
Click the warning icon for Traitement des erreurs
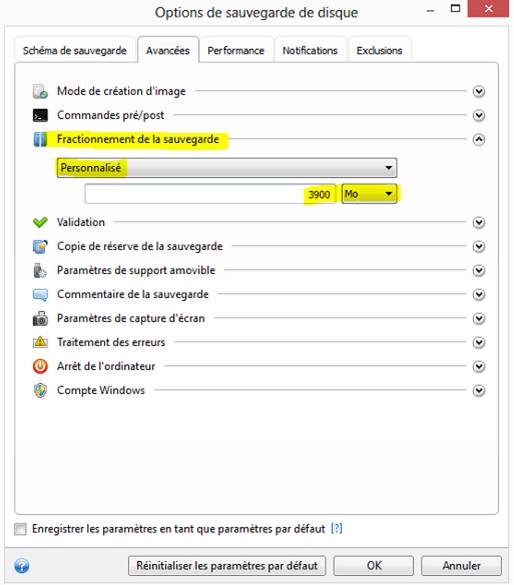[40, 342]
